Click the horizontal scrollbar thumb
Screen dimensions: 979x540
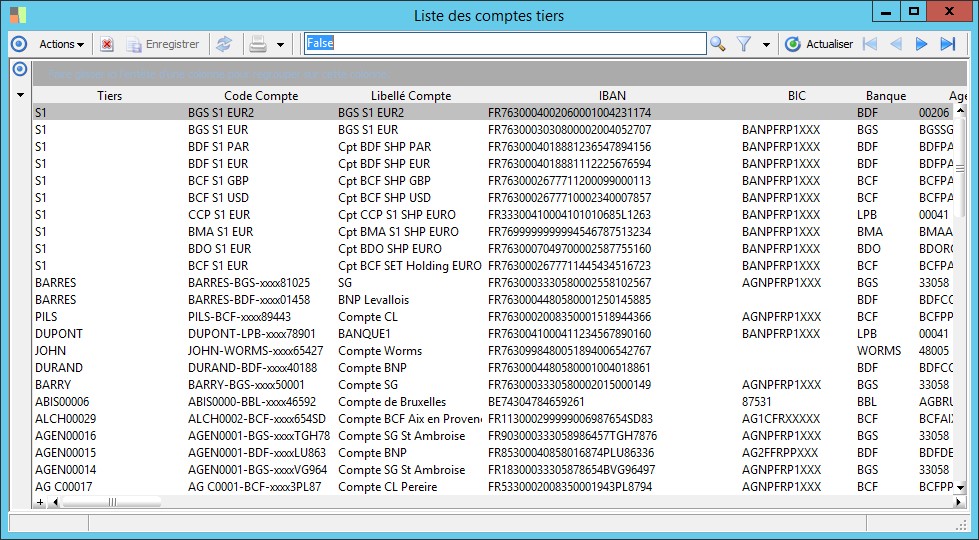coord(112,502)
